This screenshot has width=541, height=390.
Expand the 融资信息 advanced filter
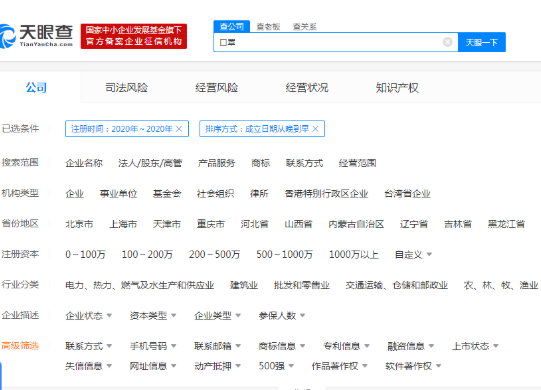pyautogui.click(x=411, y=346)
